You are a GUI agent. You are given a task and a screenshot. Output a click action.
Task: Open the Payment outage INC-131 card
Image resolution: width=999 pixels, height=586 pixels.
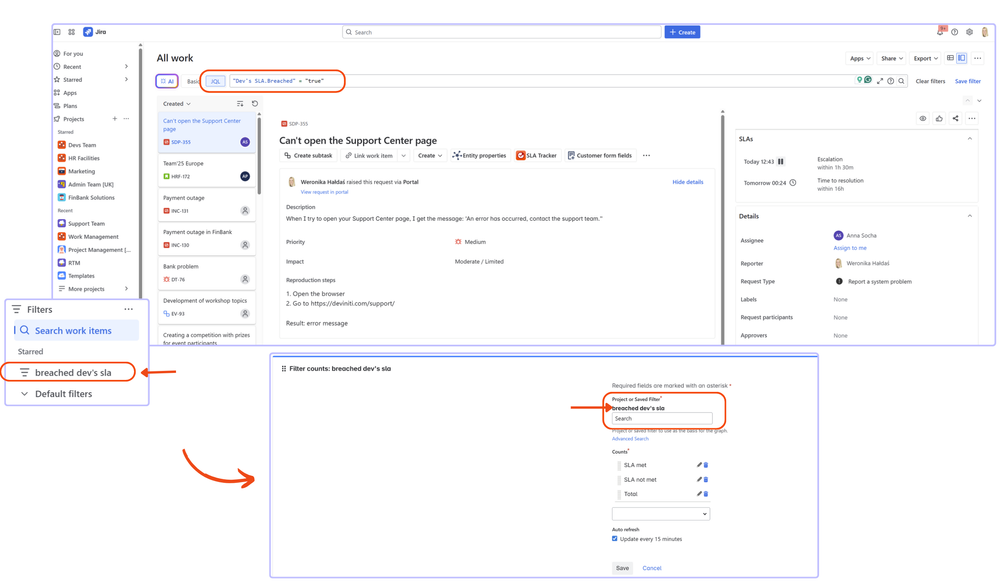[x=206, y=204]
